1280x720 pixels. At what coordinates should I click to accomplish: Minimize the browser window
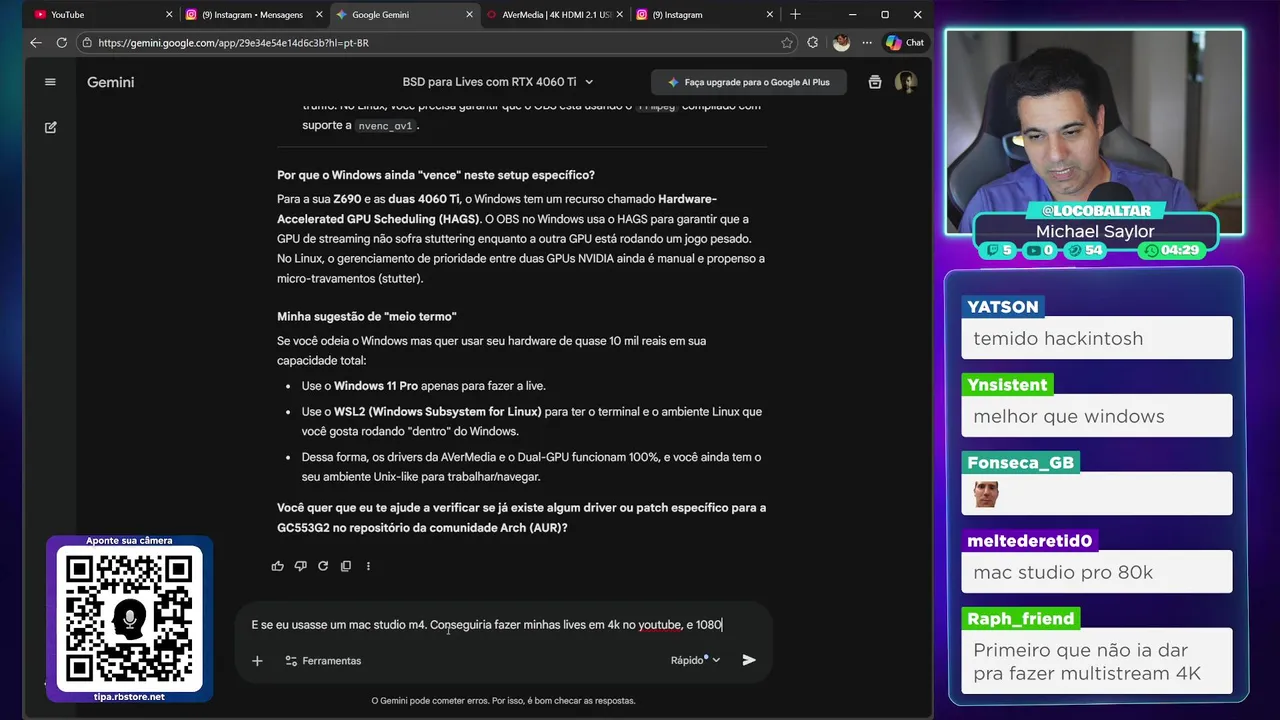pos(852,15)
